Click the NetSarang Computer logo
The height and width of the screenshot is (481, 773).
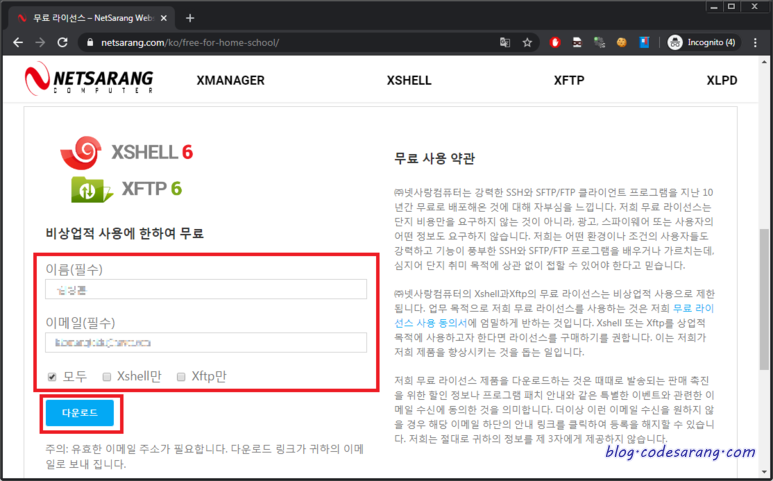89,79
